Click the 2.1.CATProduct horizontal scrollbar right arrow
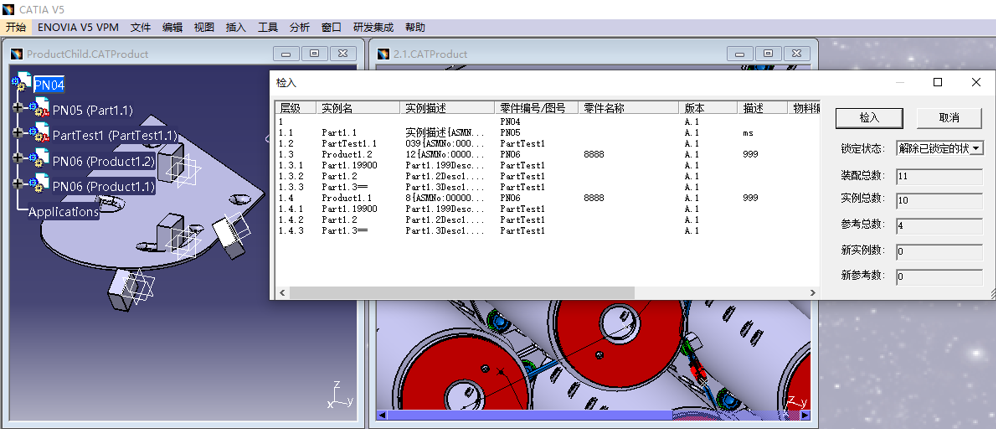 805,415
